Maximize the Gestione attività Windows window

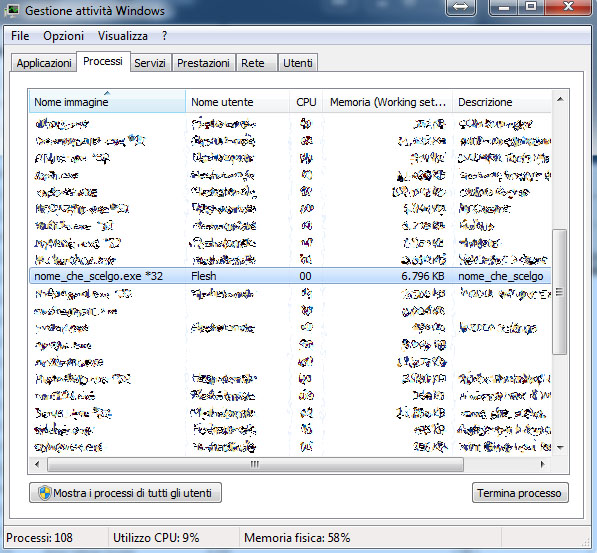pyautogui.click(x=531, y=7)
